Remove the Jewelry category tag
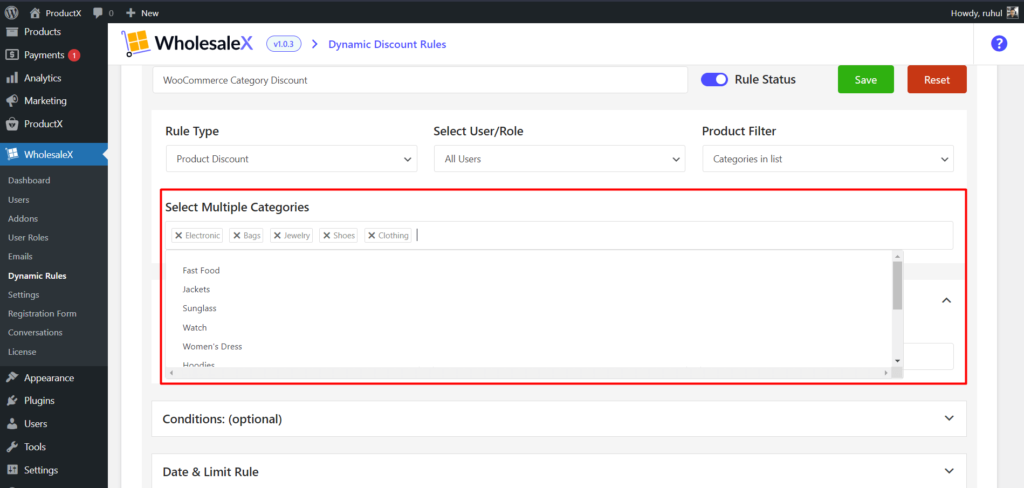The height and width of the screenshot is (488, 1024). (277, 236)
